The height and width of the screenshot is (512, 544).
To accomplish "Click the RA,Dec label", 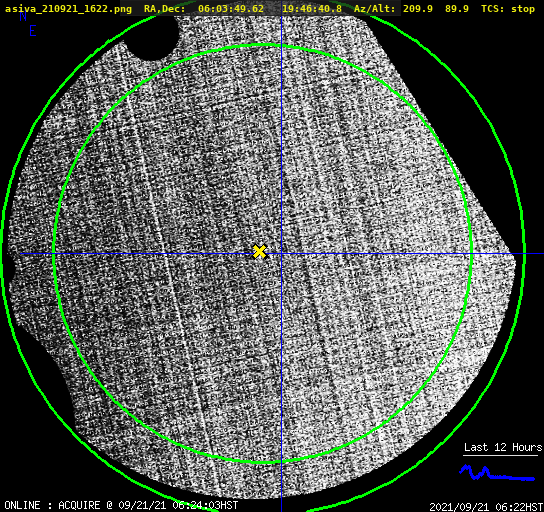I will click(x=165, y=9).
